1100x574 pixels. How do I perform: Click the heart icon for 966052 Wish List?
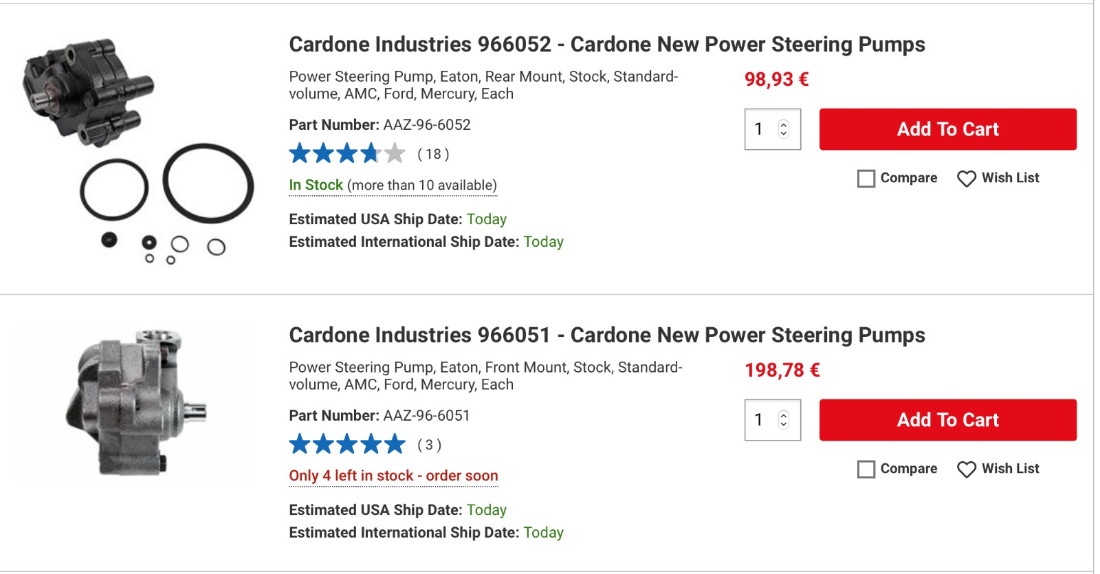point(966,179)
